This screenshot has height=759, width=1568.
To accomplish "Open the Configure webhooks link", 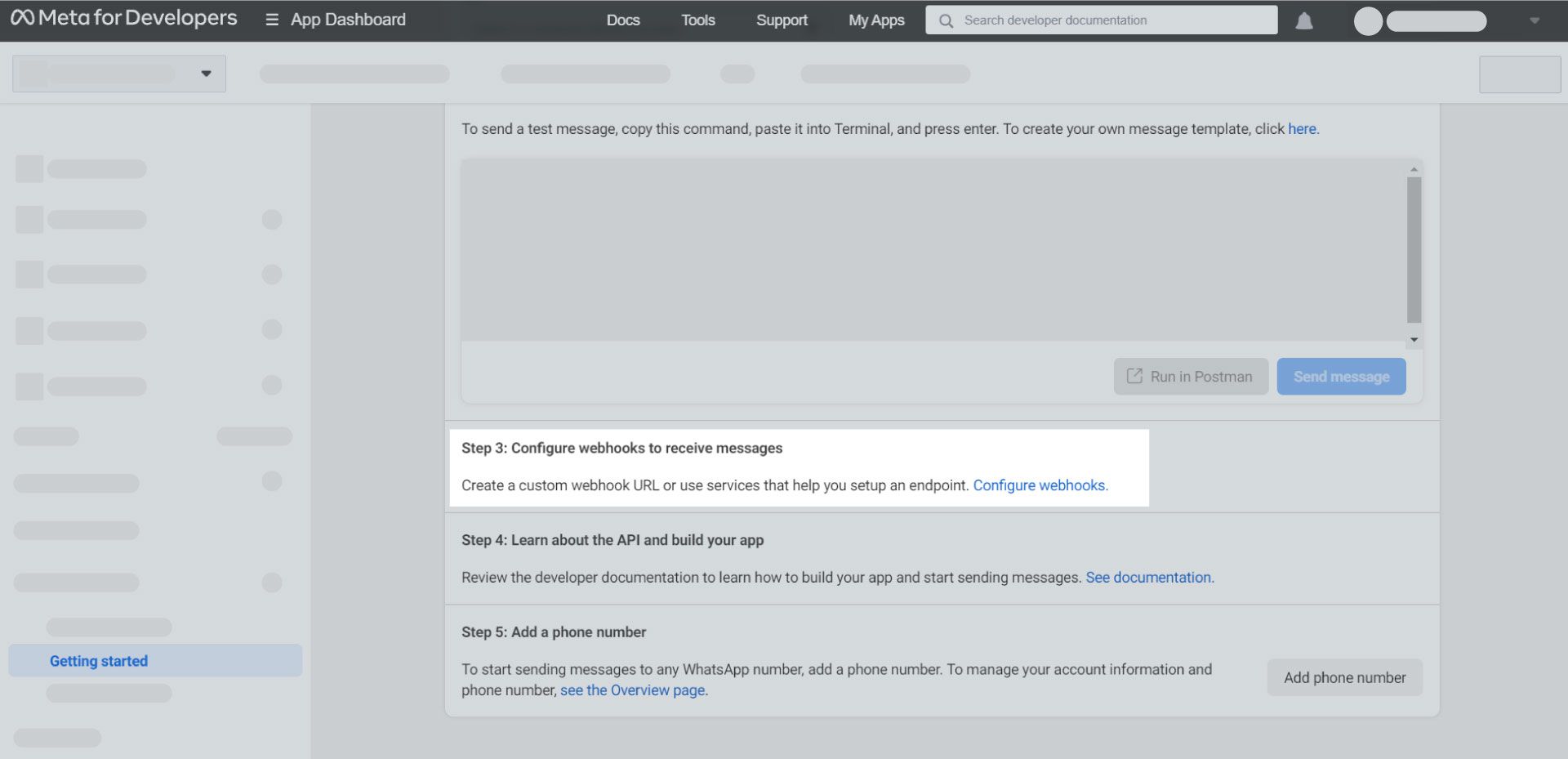I will pyautogui.click(x=1040, y=485).
